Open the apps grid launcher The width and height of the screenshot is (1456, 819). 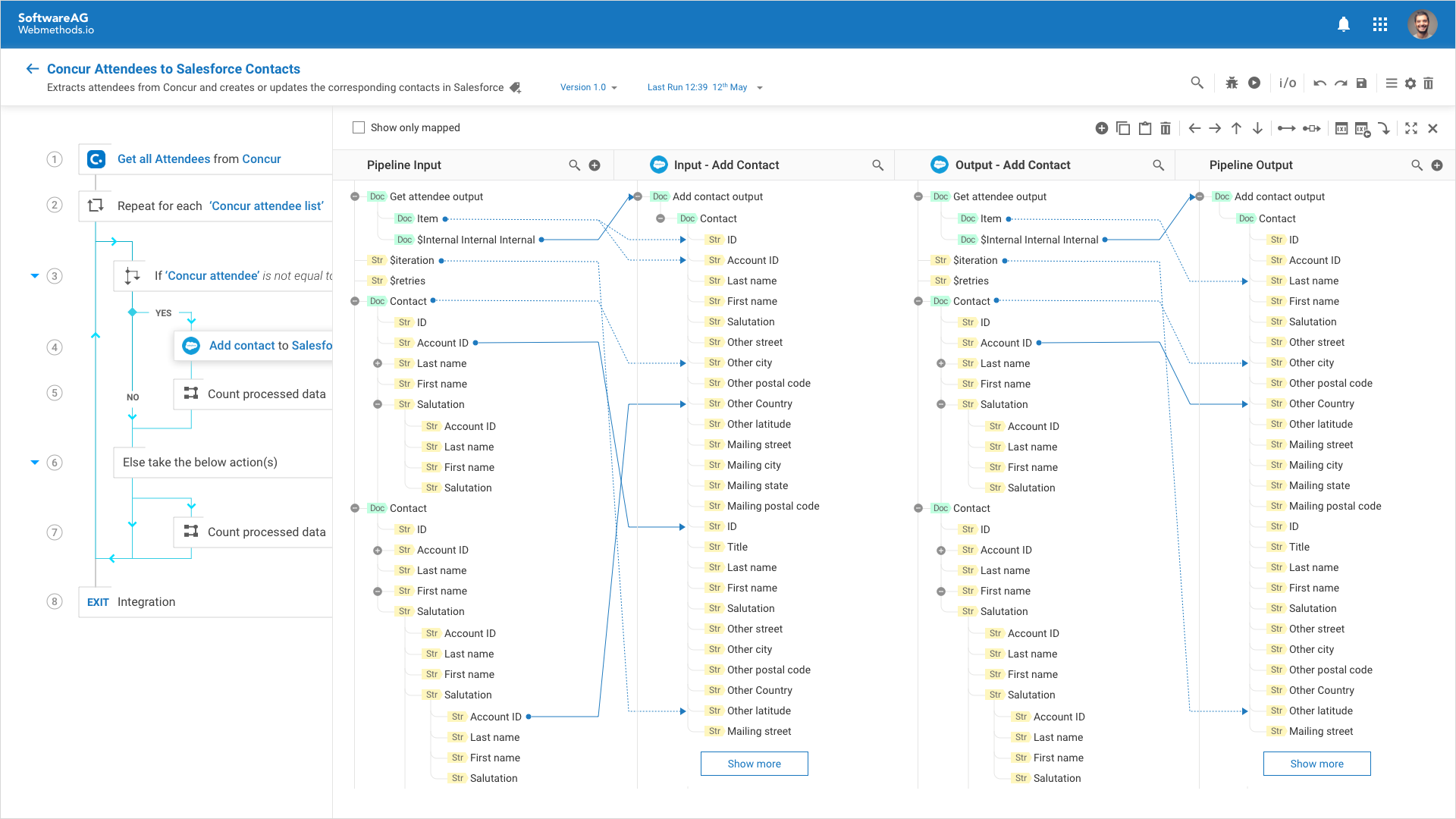tap(1380, 24)
